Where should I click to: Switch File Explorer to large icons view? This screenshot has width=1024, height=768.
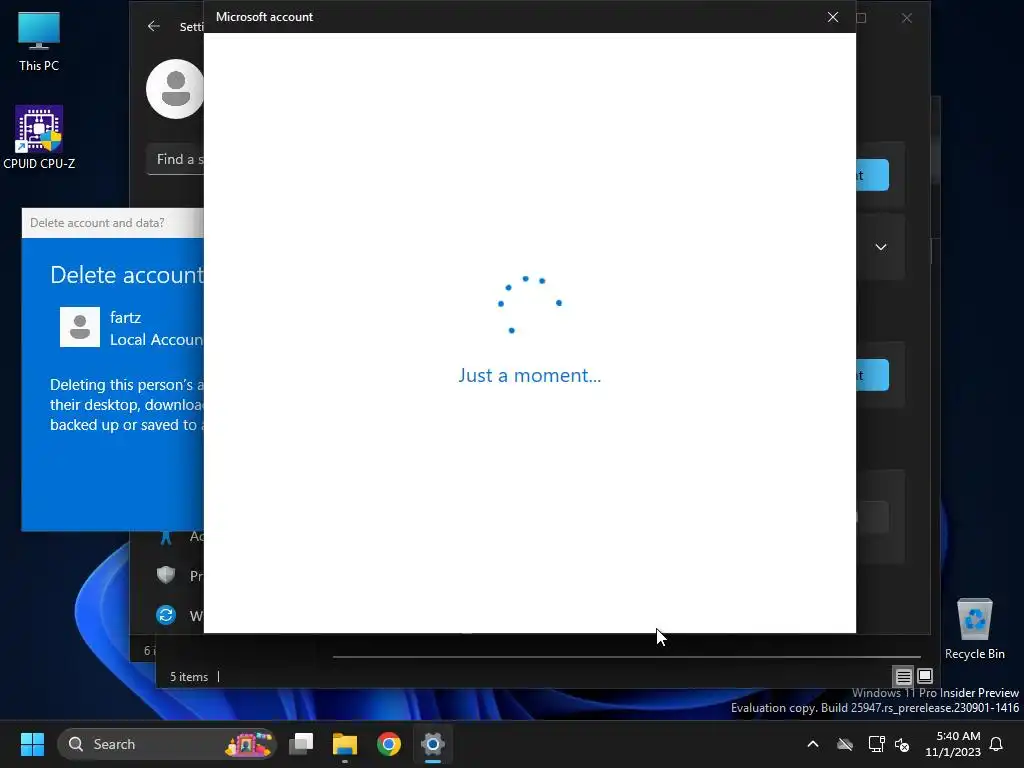coord(925,676)
